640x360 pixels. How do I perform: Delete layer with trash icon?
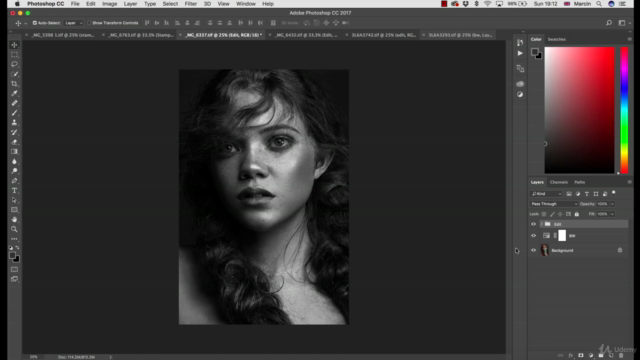coord(621,356)
